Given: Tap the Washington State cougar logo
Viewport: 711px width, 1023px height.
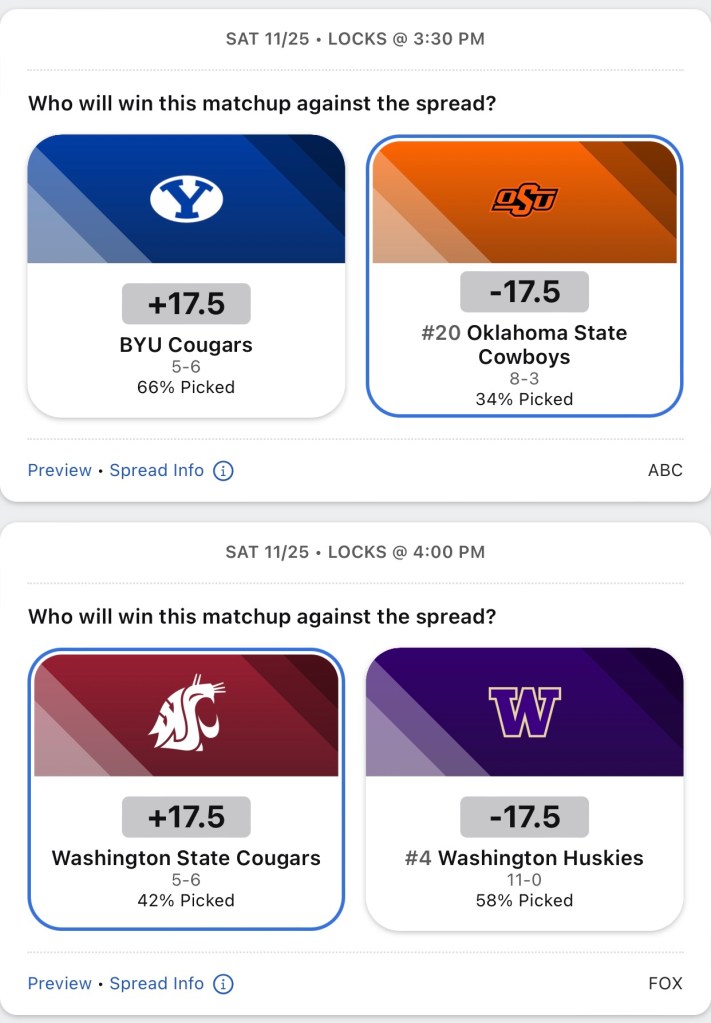Looking at the screenshot, I should [186, 712].
